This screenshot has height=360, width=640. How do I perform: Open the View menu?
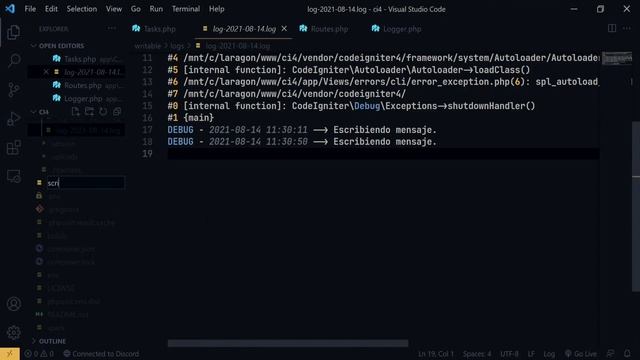click(x=114, y=9)
